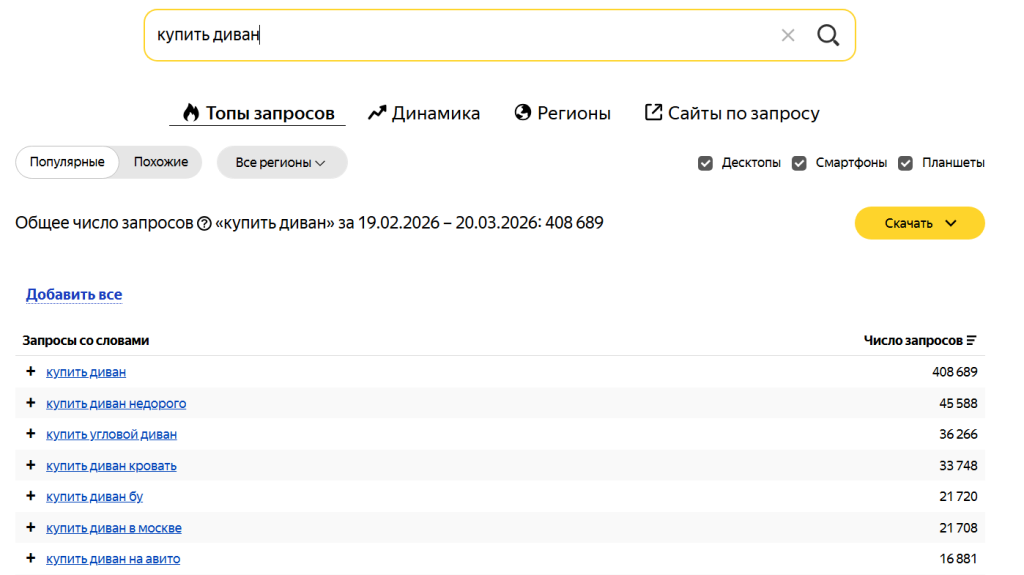
Task: Uncheck the Десктопы checkbox
Action: coord(705,163)
